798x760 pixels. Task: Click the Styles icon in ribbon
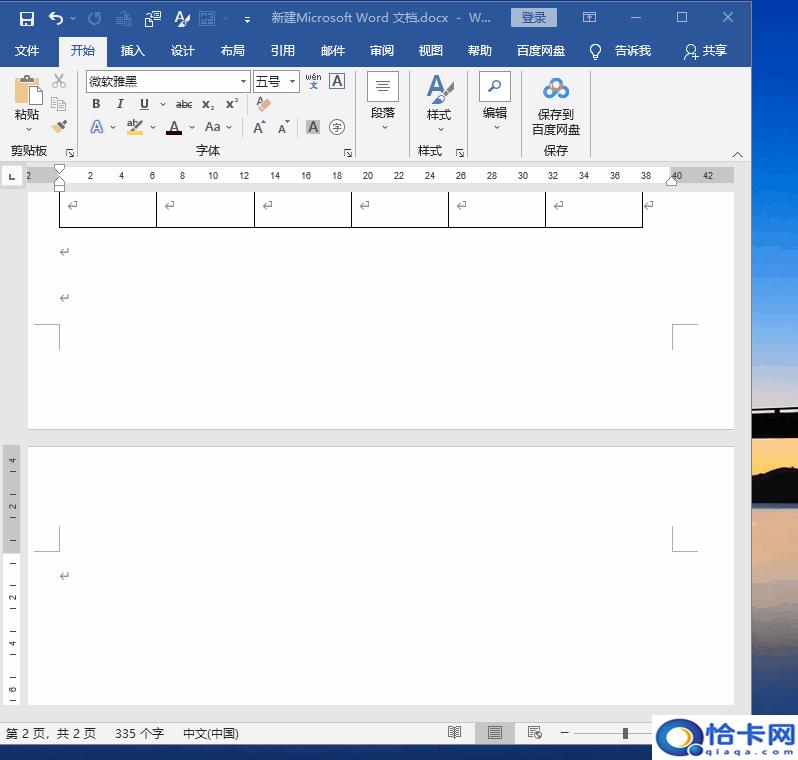(x=439, y=90)
